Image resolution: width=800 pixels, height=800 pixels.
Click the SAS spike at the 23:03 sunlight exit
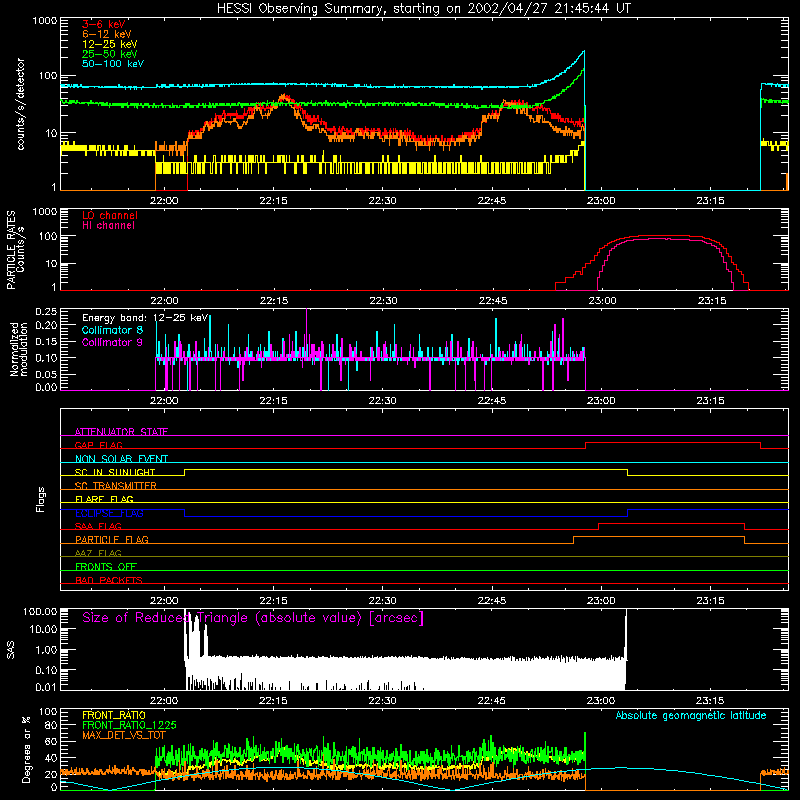[626, 635]
